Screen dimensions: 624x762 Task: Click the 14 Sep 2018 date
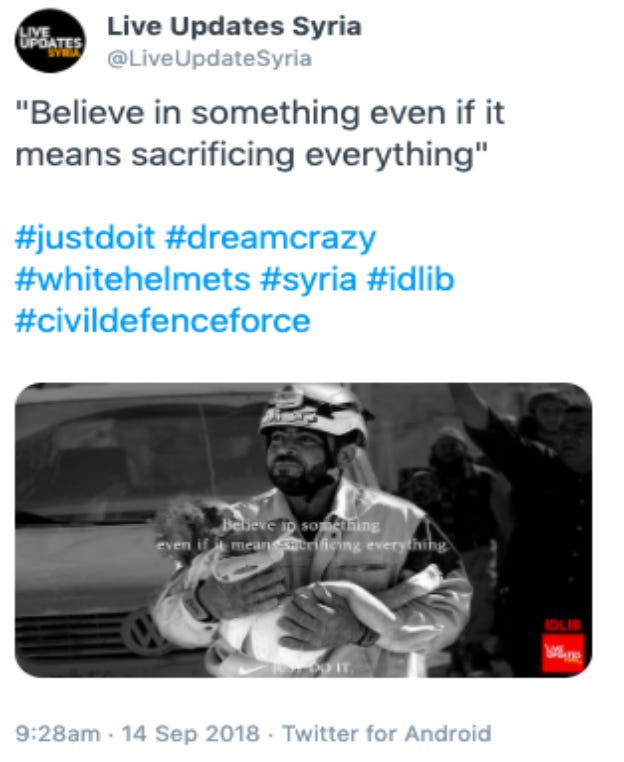point(191,734)
